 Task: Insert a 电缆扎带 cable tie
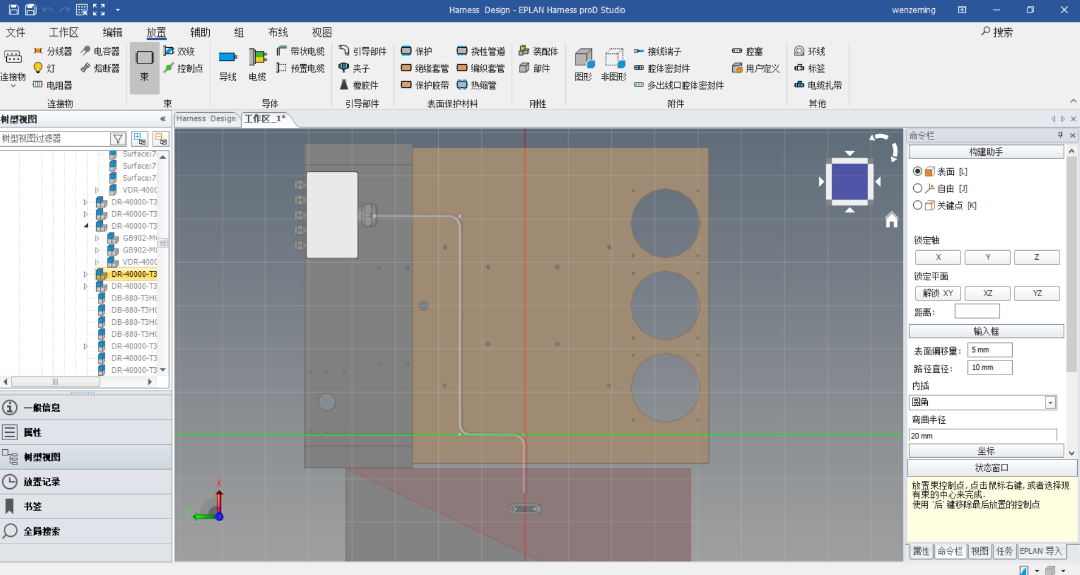818,85
